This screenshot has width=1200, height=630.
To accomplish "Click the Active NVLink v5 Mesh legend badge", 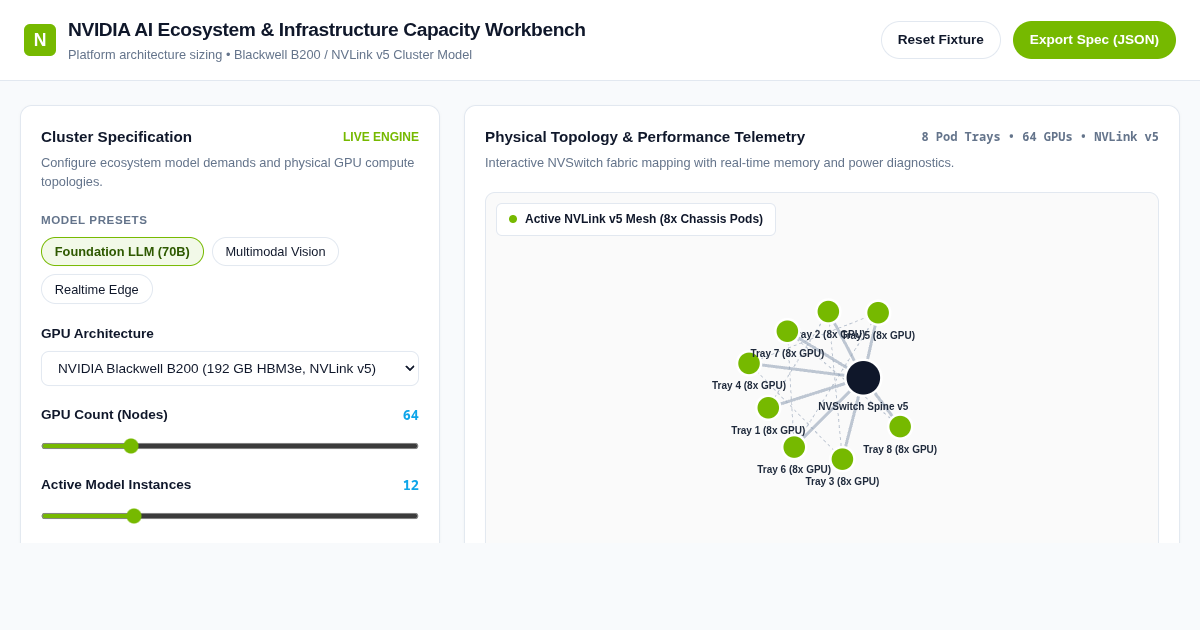I will [x=636, y=219].
